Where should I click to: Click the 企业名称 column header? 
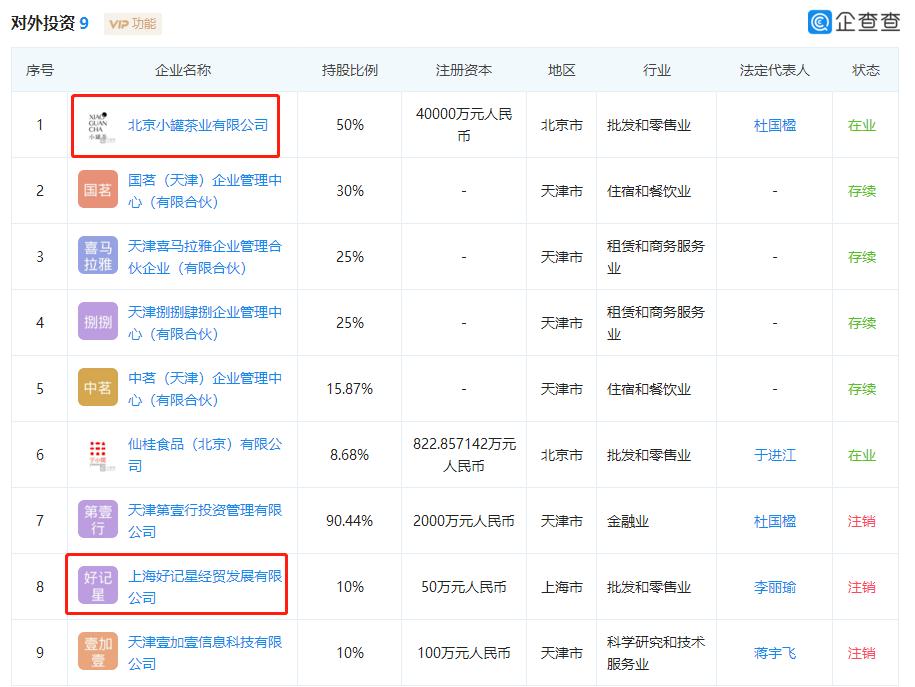[x=183, y=70]
